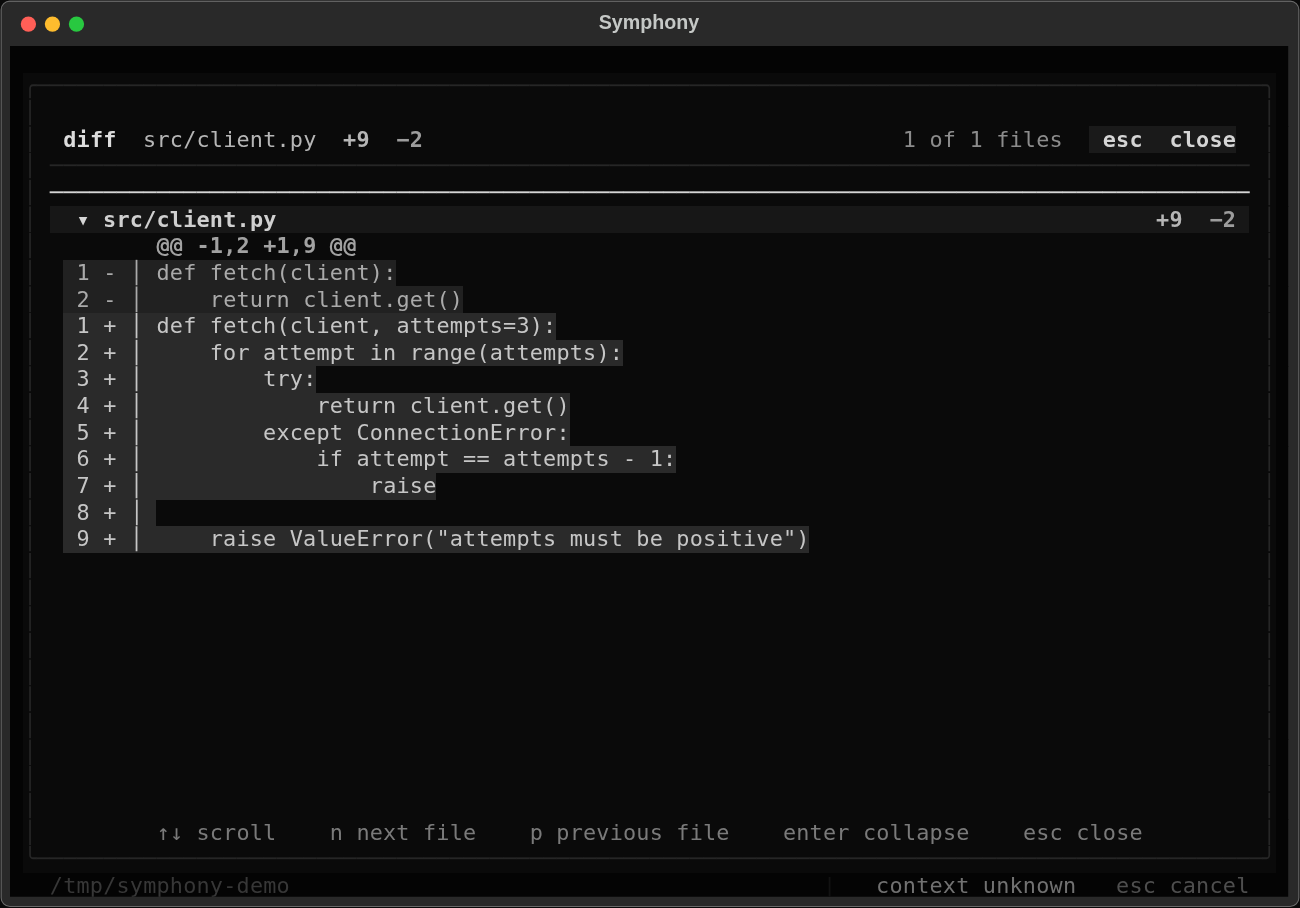Click 'esc cancel' in the status bar
The height and width of the screenshot is (908, 1300).
coord(1183,886)
